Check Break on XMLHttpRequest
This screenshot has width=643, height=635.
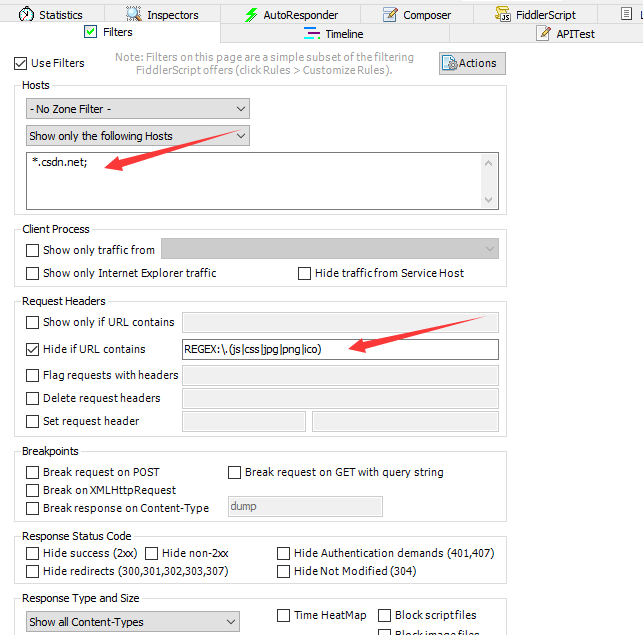click(x=32, y=491)
